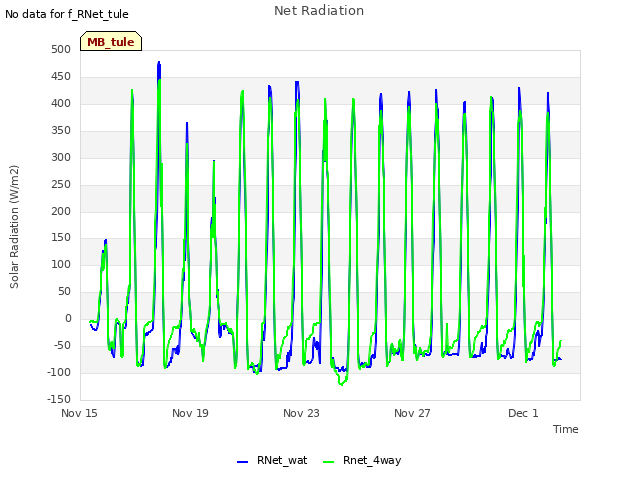Click the 200 y-axis tick label
The height and width of the screenshot is (480, 640).
point(61,211)
